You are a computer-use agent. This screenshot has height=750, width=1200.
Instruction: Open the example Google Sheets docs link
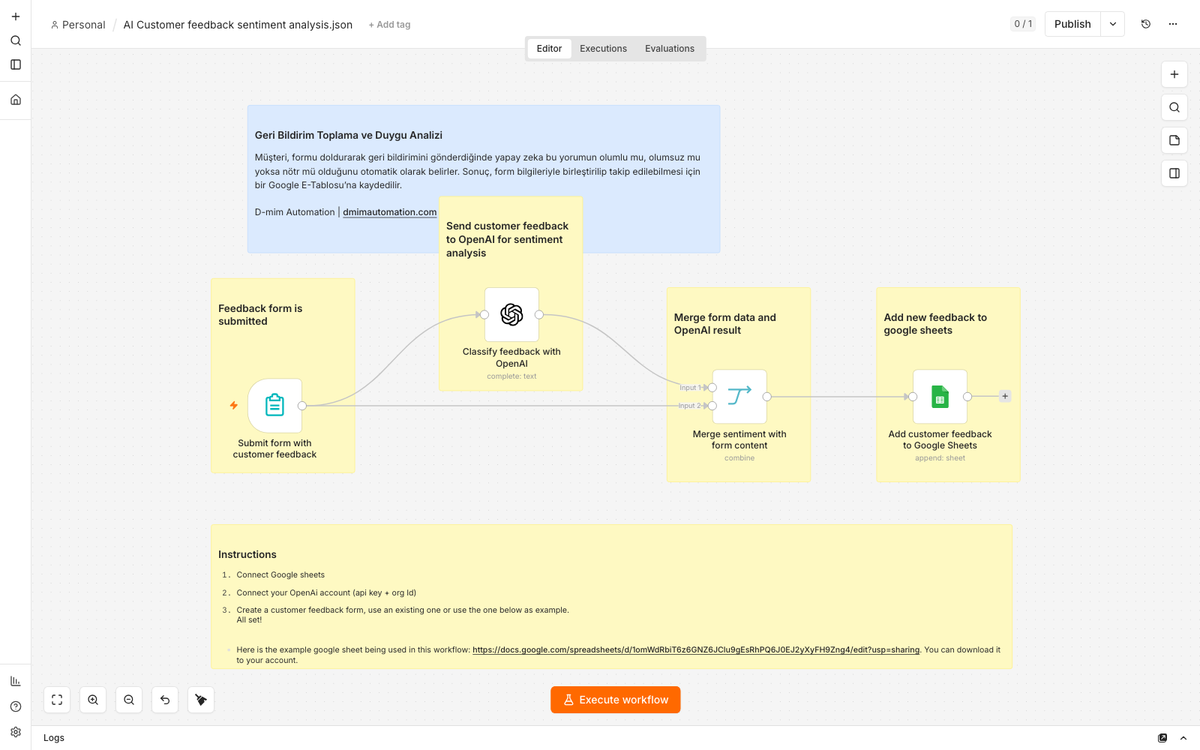(x=696, y=650)
